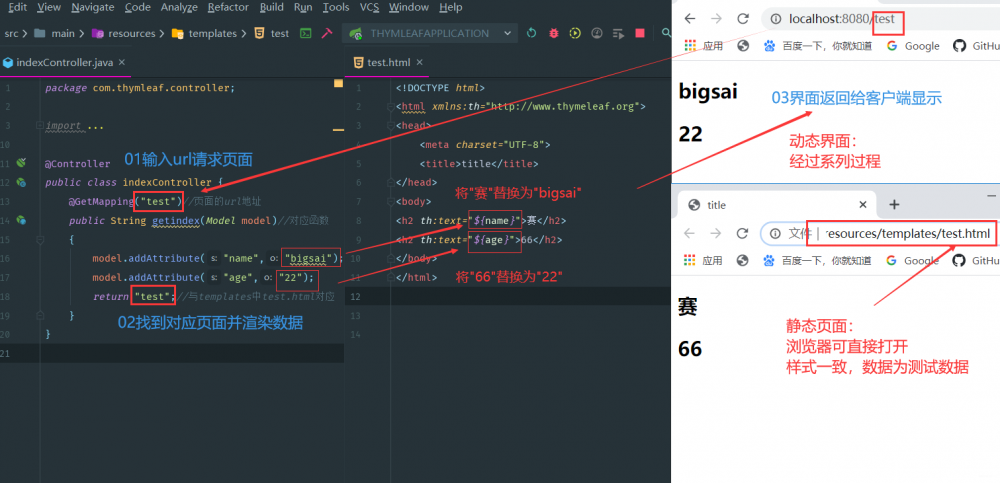Click the terminal icon next to test breadcrumb

coord(306,33)
